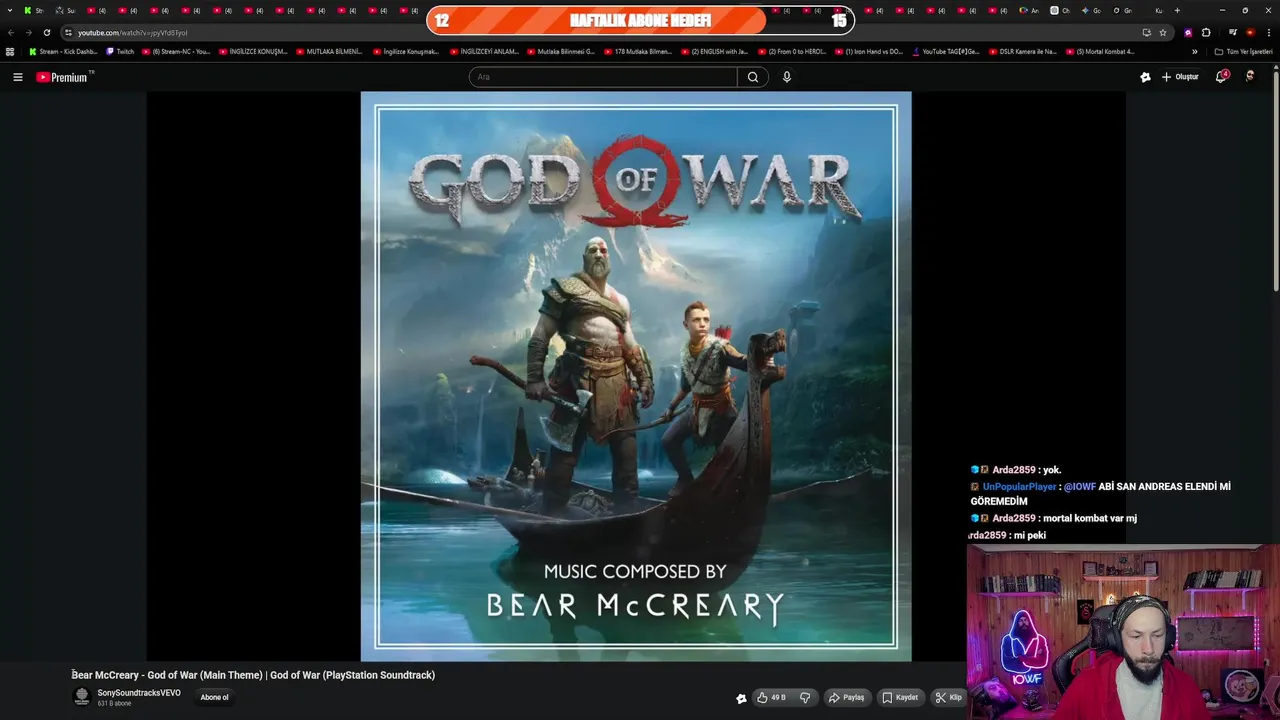Image resolution: width=1280 pixels, height=720 pixels.
Task: Open 178 Mutlaka Bilmen... bookmark
Action: [x=638, y=51]
